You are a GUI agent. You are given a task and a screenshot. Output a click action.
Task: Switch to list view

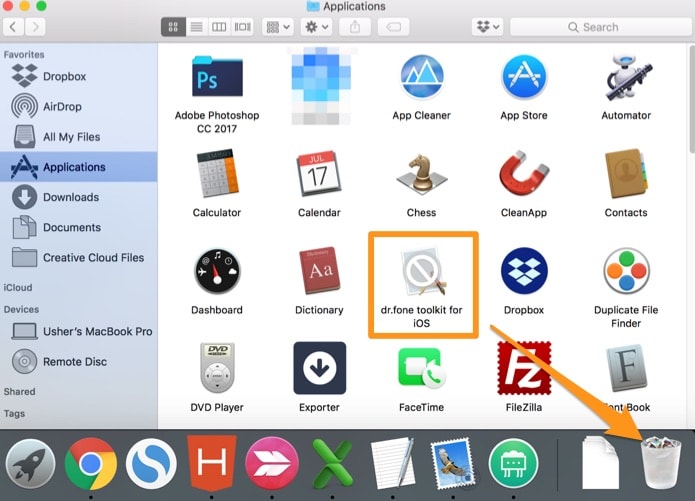click(196, 27)
